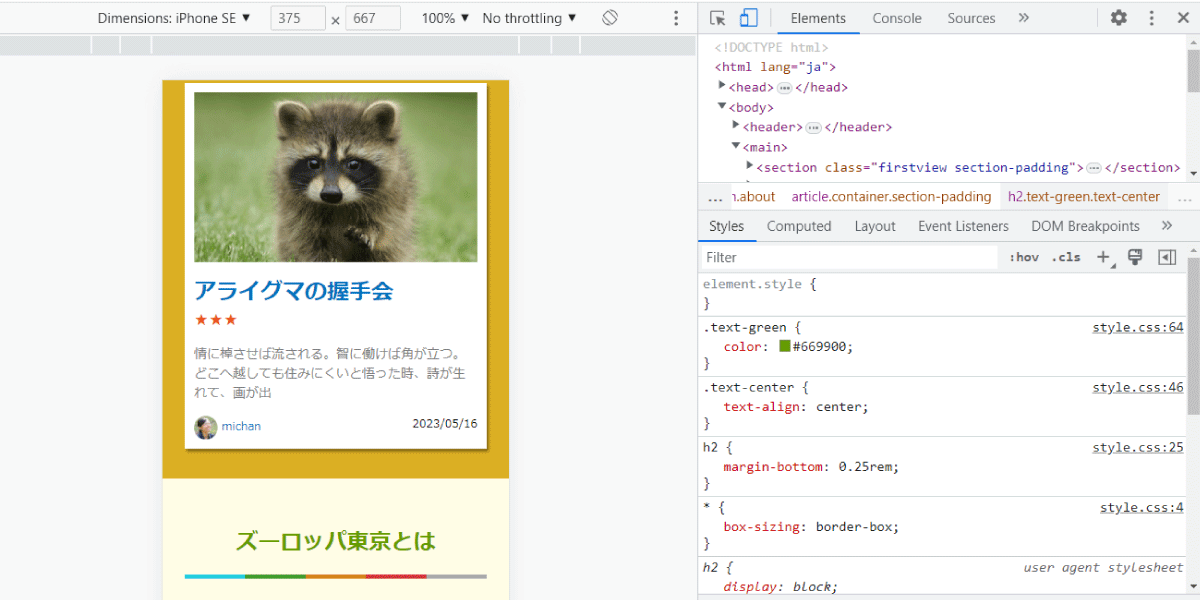Open device toolbar more options menu
The image size is (1200, 600).
[676, 18]
